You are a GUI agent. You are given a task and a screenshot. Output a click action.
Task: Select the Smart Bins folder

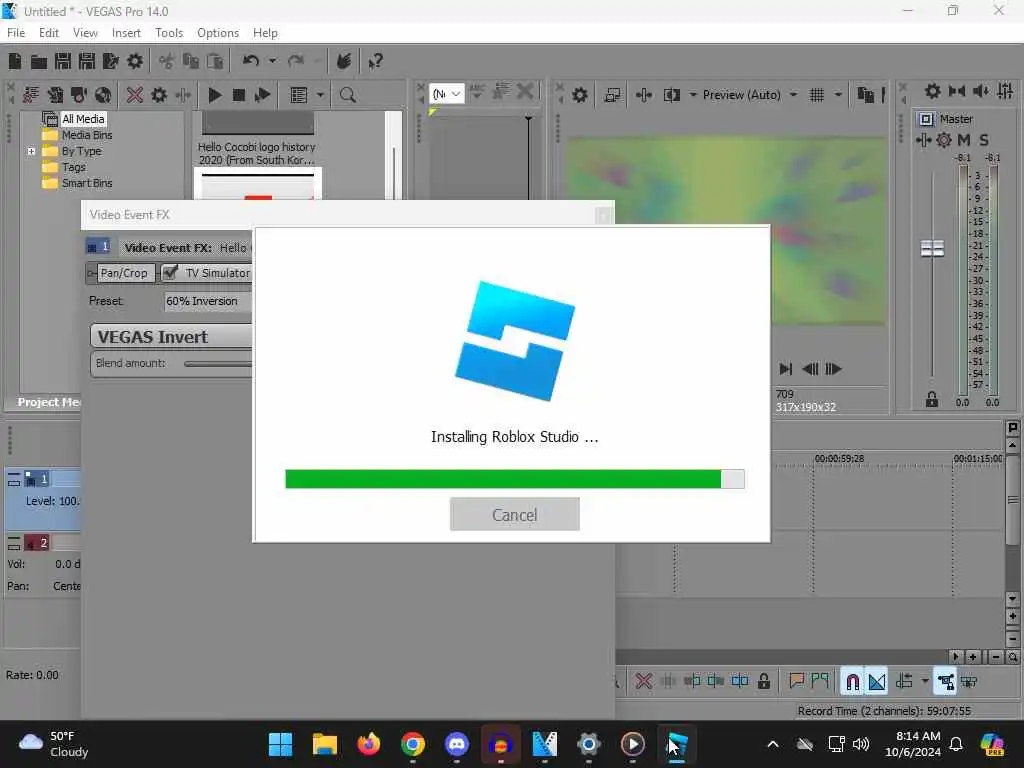coord(87,184)
